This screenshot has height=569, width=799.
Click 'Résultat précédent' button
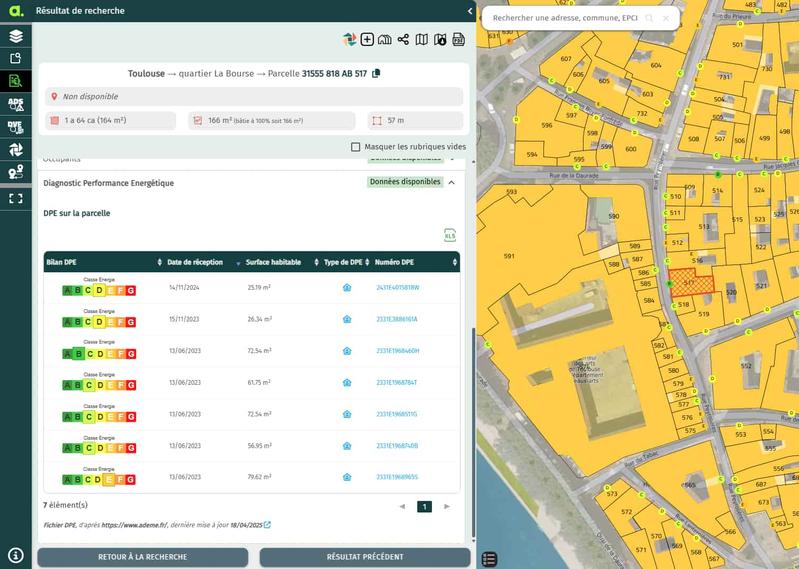point(365,557)
